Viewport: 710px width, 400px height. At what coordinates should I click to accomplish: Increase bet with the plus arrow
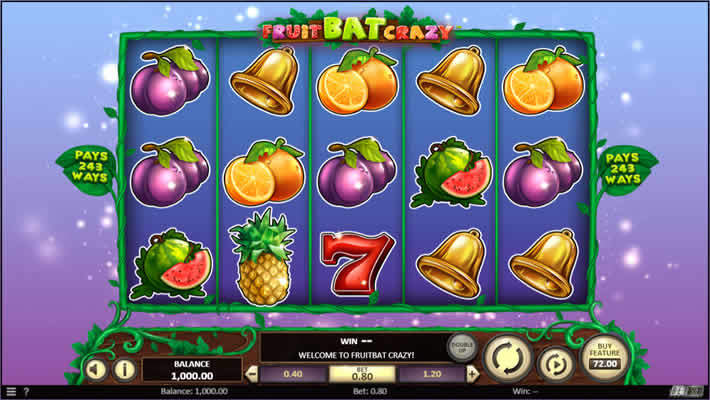coord(472,374)
